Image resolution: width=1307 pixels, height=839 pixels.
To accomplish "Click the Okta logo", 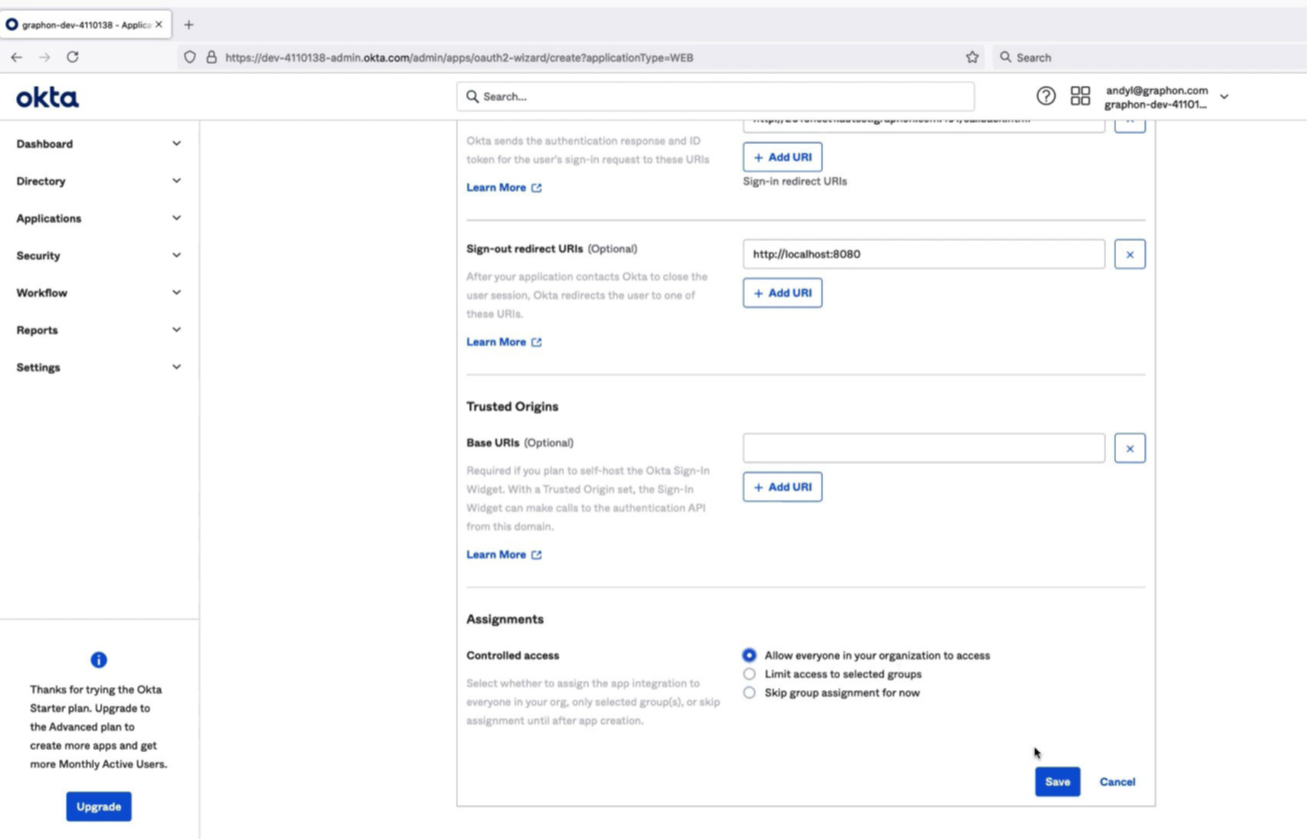I will pos(47,97).
